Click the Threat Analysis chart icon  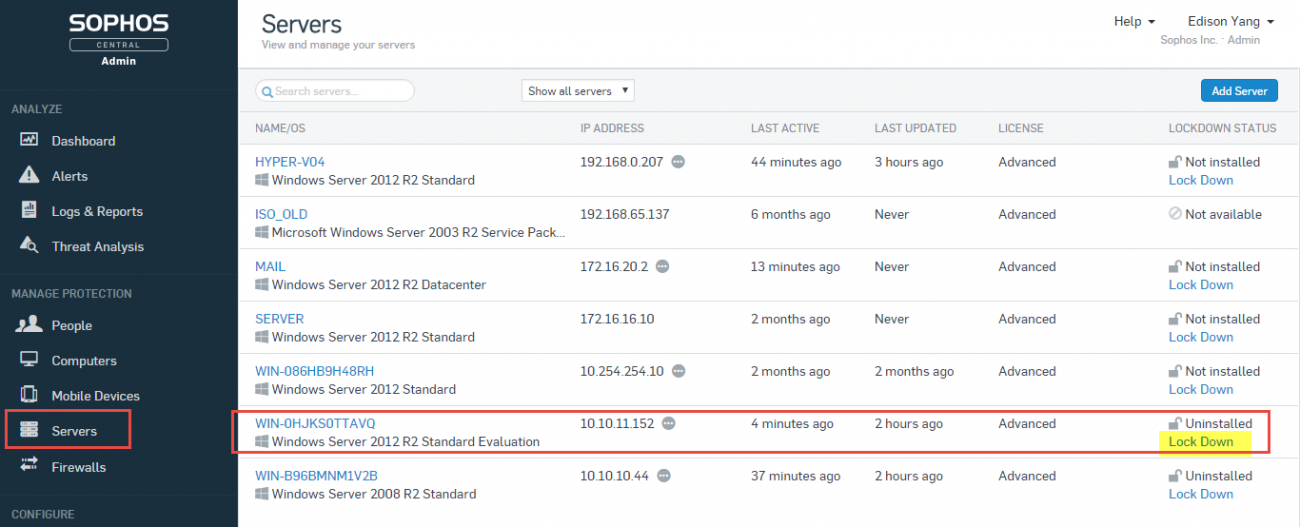tap(30, 246)
